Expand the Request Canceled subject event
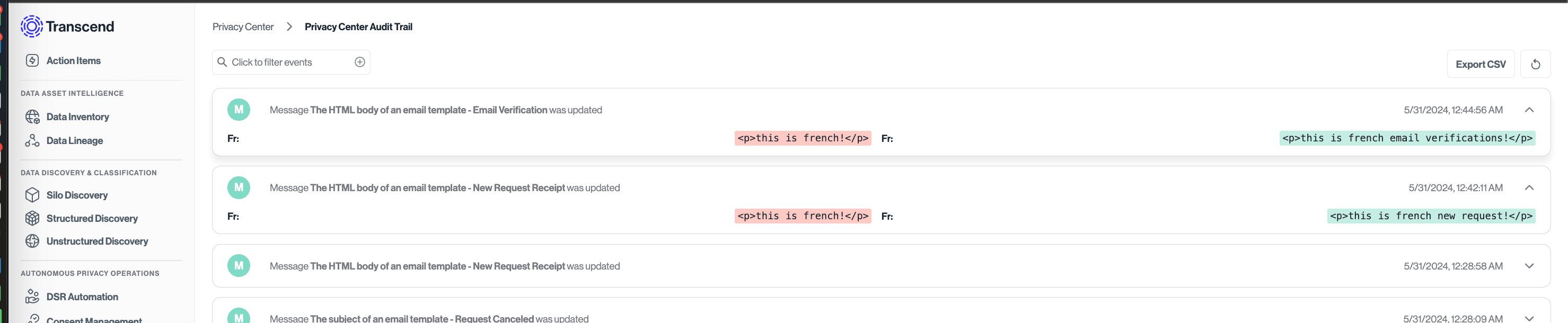 coord(1528,318)
